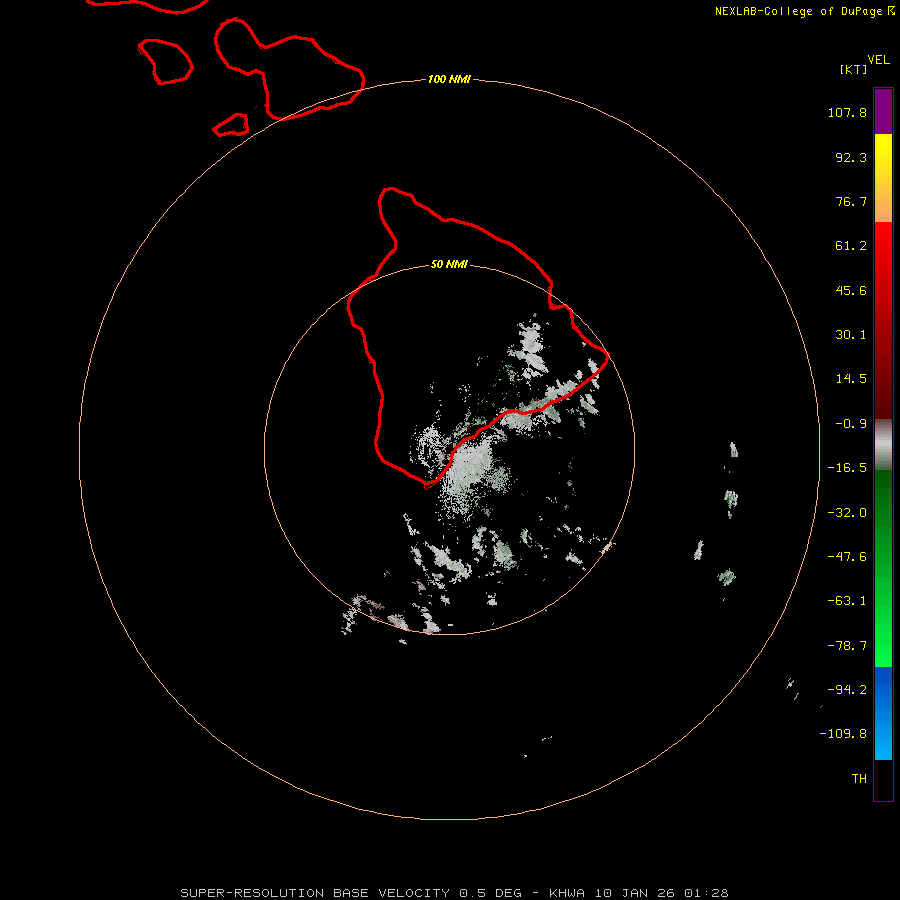Click the bright green segment of color bar
Screen dimensions: 900x900
coord(883,568)
